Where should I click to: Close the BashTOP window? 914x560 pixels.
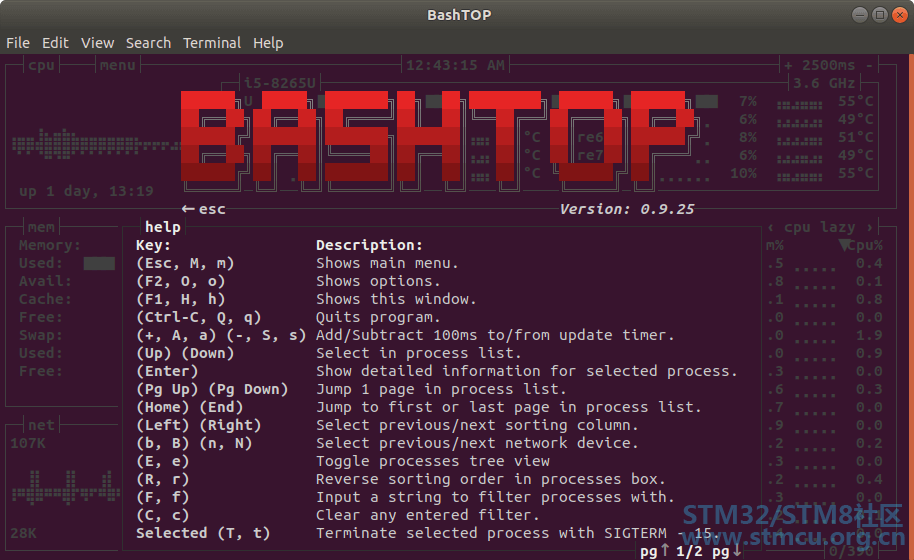(x=900, y=15)
